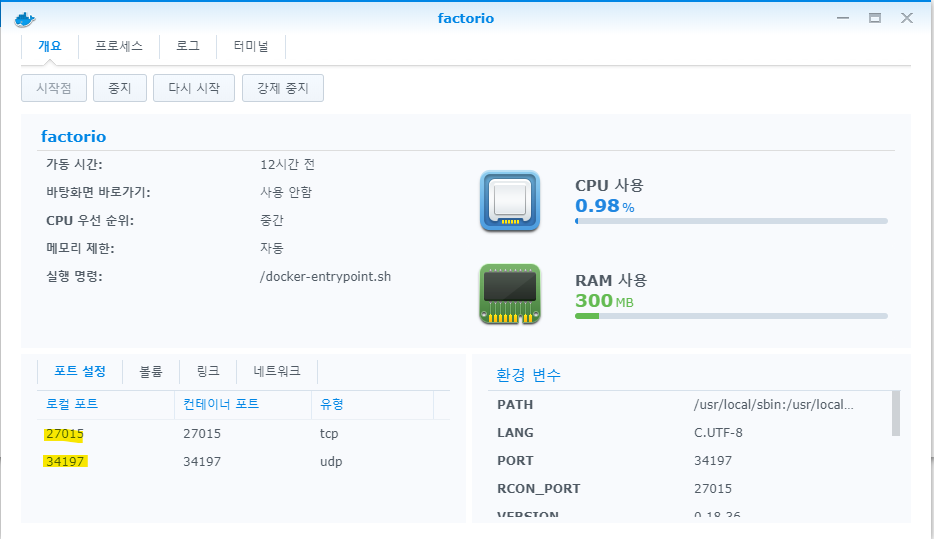
Task: Select the 개요 tab
Action: (x=49, y=46)
